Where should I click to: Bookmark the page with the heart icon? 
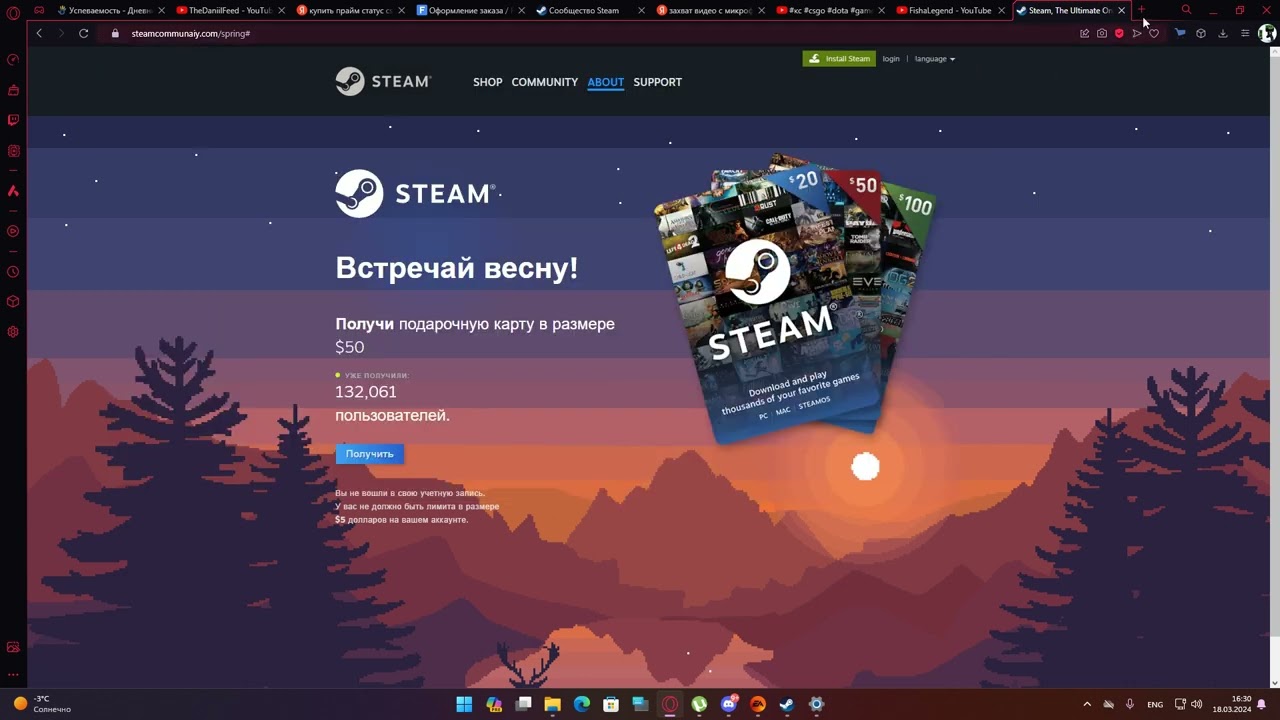[1154, 33]
